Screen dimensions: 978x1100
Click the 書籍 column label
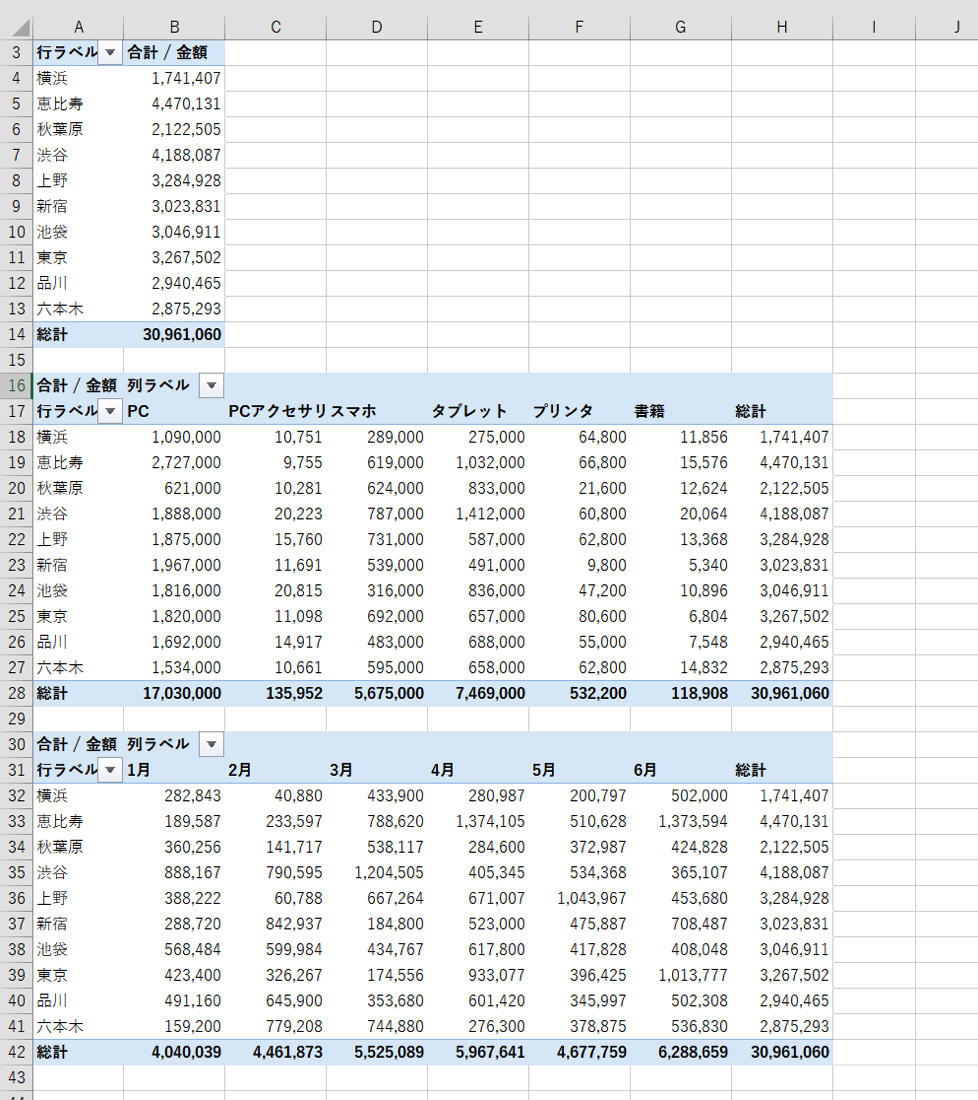click(649, 411)
